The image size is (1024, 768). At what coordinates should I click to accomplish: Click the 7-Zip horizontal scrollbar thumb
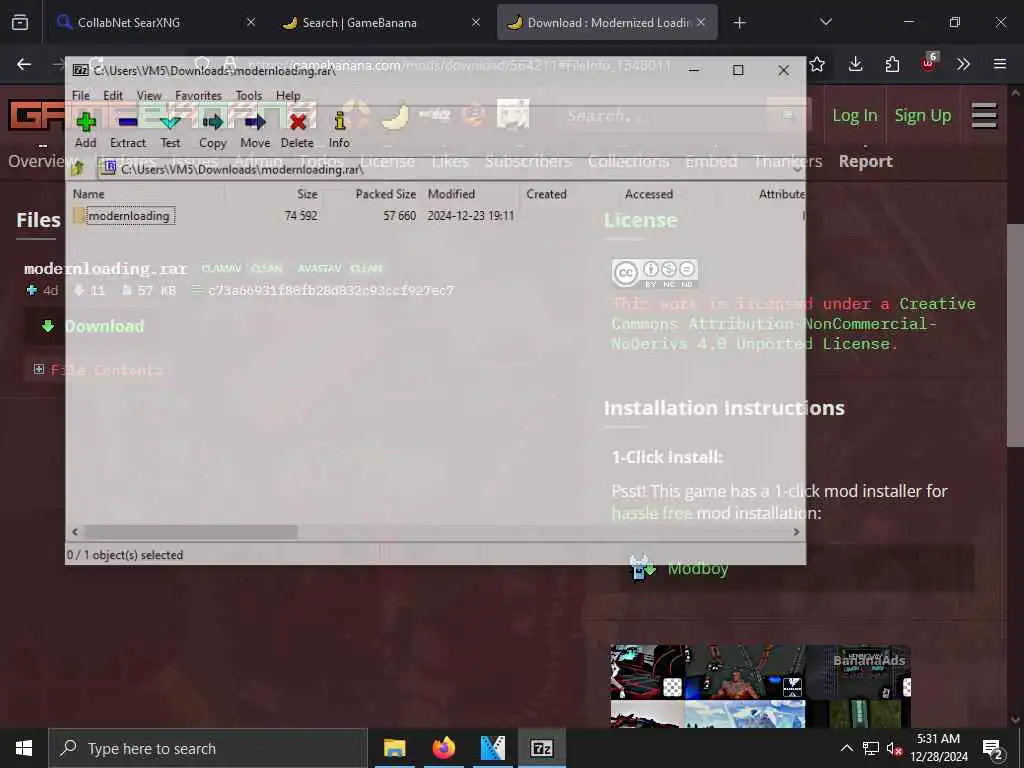point(191,532)
